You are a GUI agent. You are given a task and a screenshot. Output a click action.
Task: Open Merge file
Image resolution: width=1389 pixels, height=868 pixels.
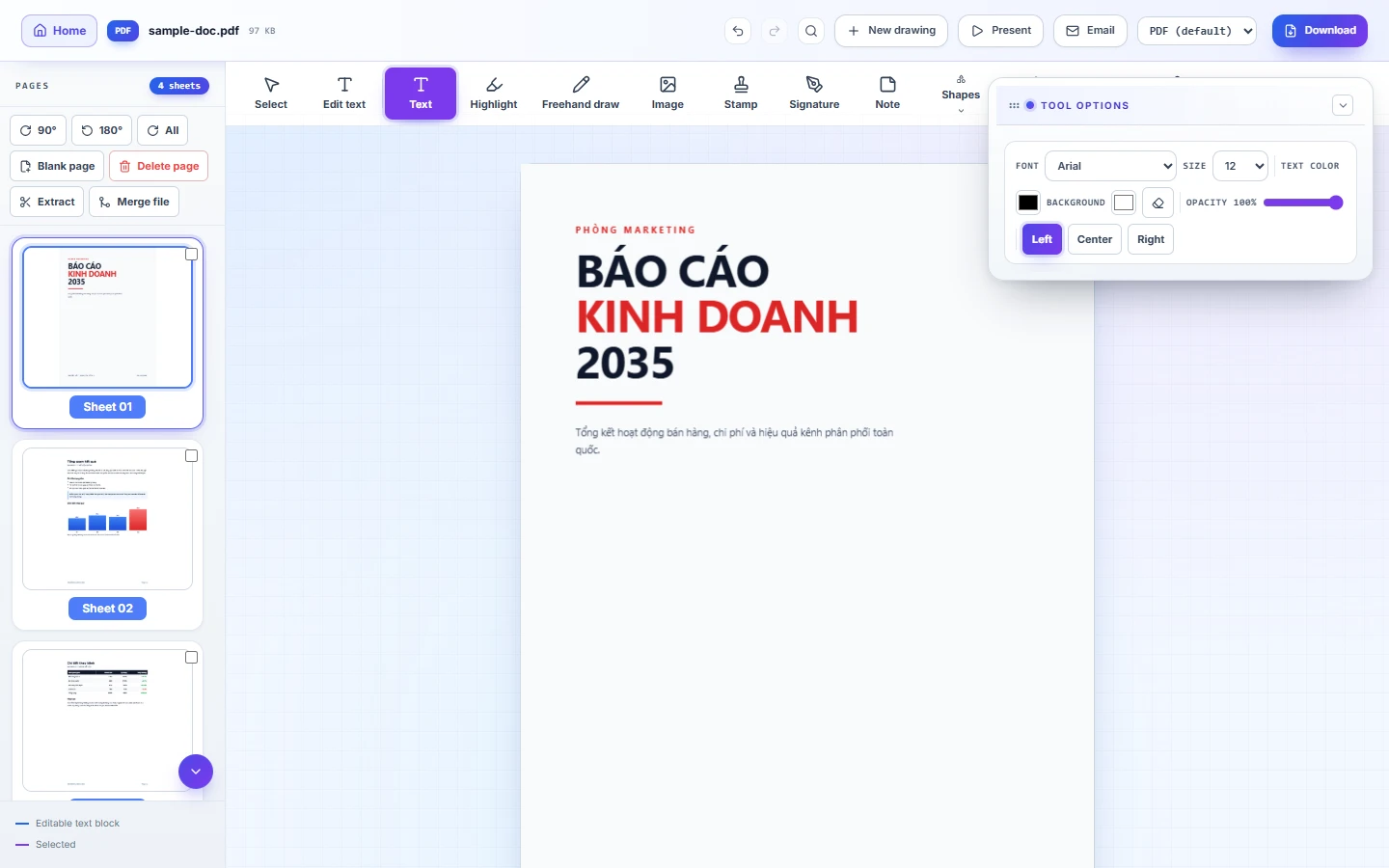[x=134, y=202]
